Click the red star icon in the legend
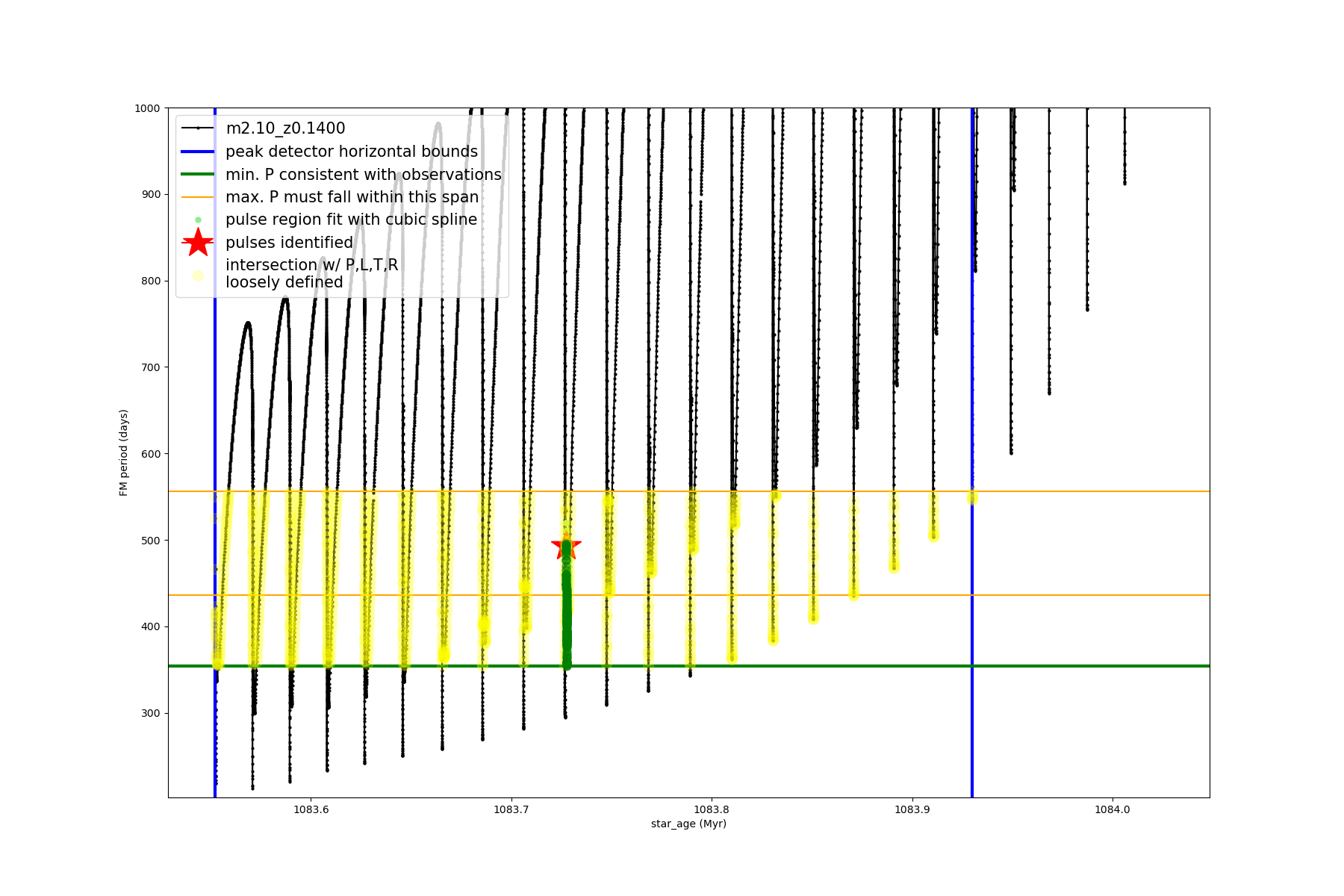This screenshot has height=896, width=1344. click(198, 243)
